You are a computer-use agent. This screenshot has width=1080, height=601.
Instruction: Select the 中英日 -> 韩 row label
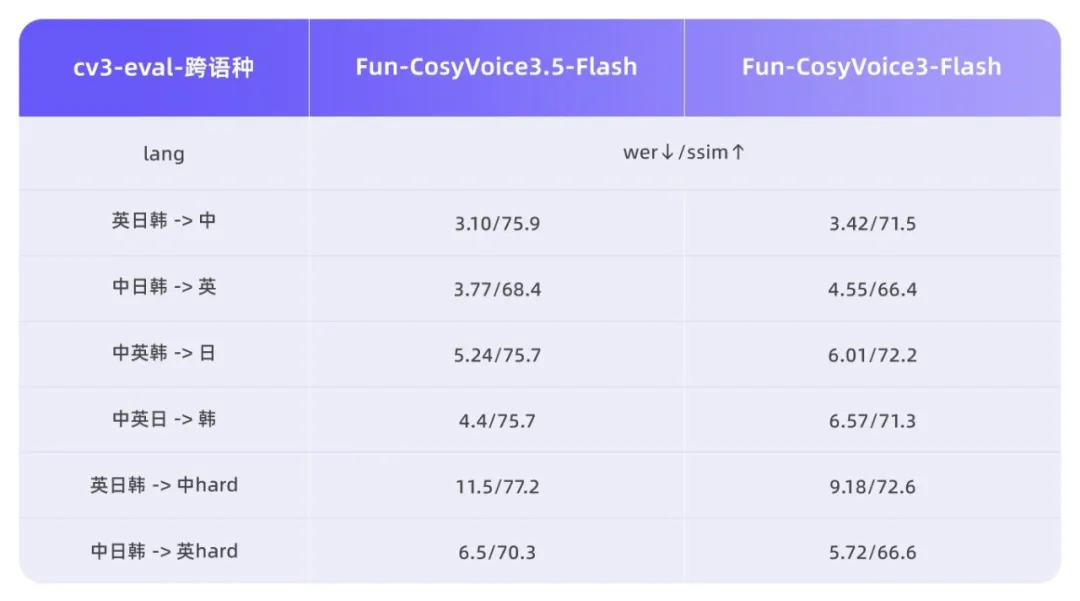pos(164,419)
